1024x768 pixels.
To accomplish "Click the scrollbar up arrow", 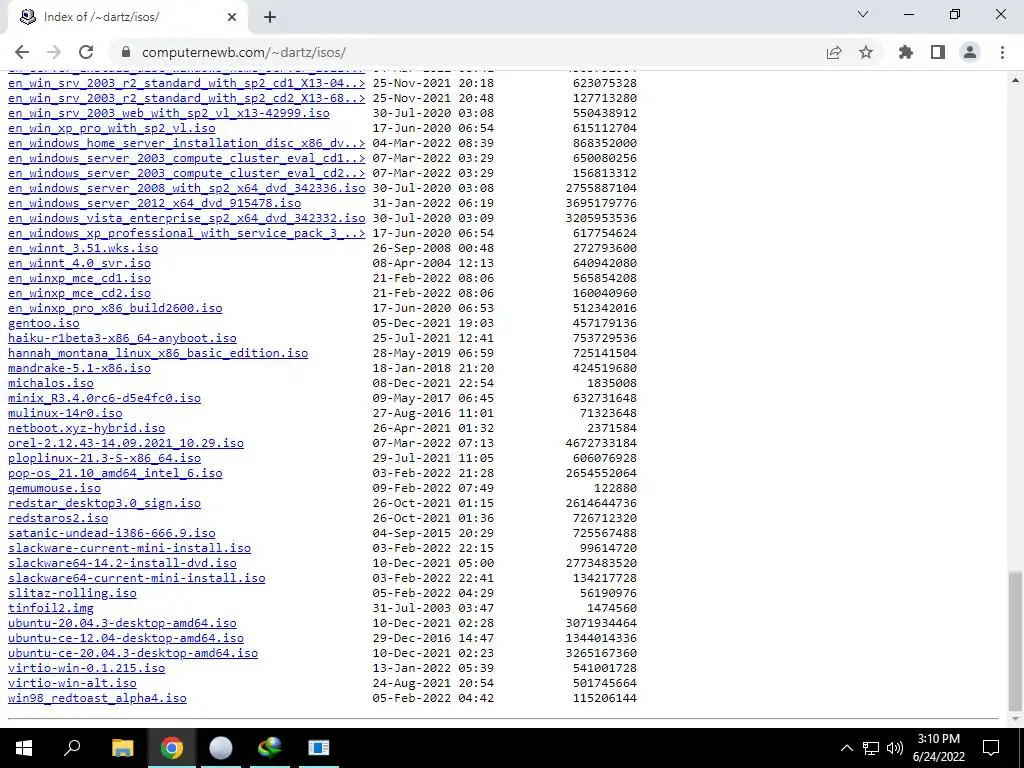I will click(1015, 80).
